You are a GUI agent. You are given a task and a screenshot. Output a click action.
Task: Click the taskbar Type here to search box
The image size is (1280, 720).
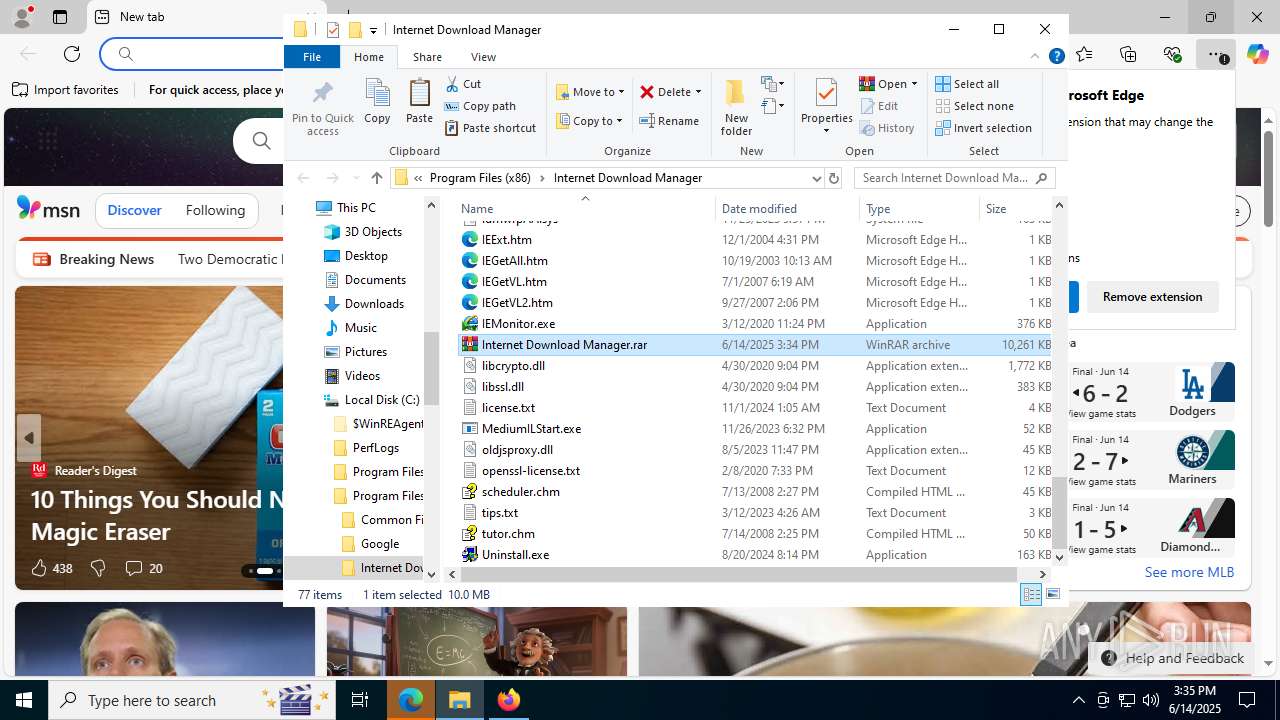[x=190, y=700]
